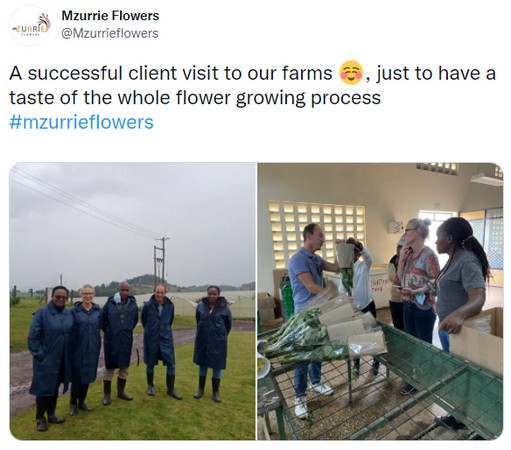Select the leftmost woman wearing glasses and raincoat
The image size is (511, 450).
(x=50, y=357)
